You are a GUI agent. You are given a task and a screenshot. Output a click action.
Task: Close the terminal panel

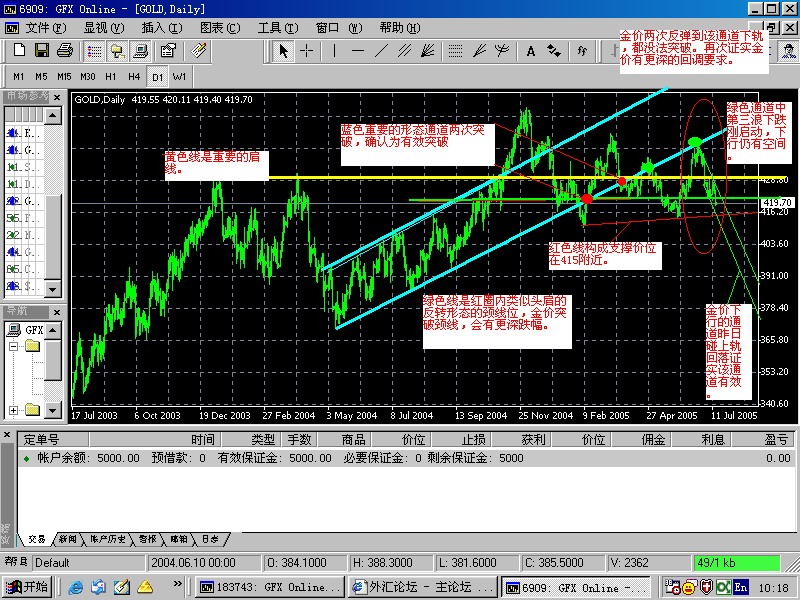click(x=7, y=435)
